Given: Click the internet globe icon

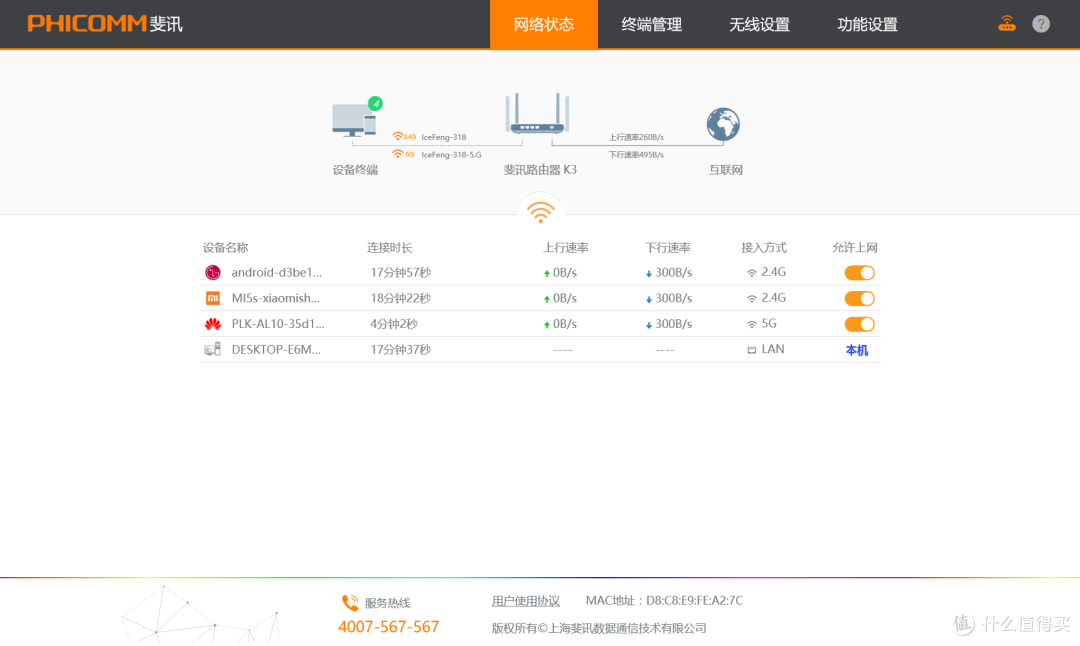Looking at the screenshot, I should (x=723, y=124).
